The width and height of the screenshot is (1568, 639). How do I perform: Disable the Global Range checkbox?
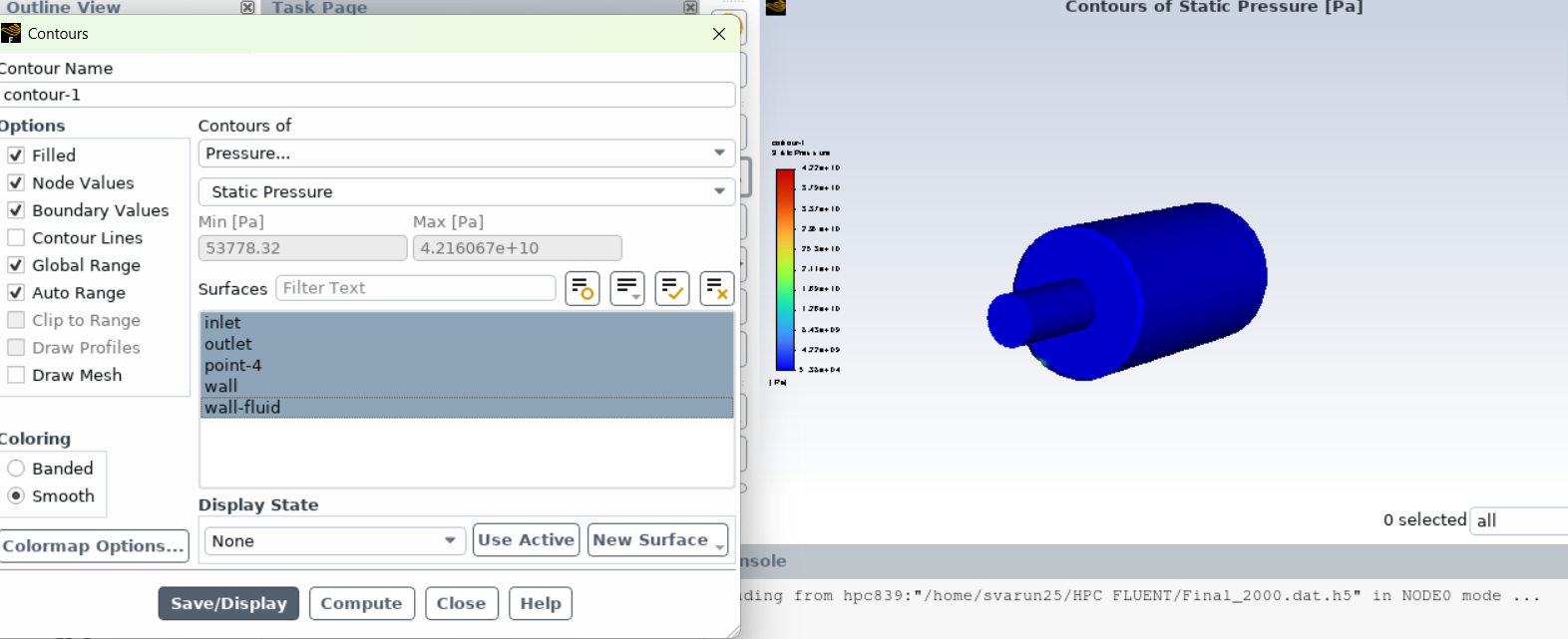click(16, 265)
